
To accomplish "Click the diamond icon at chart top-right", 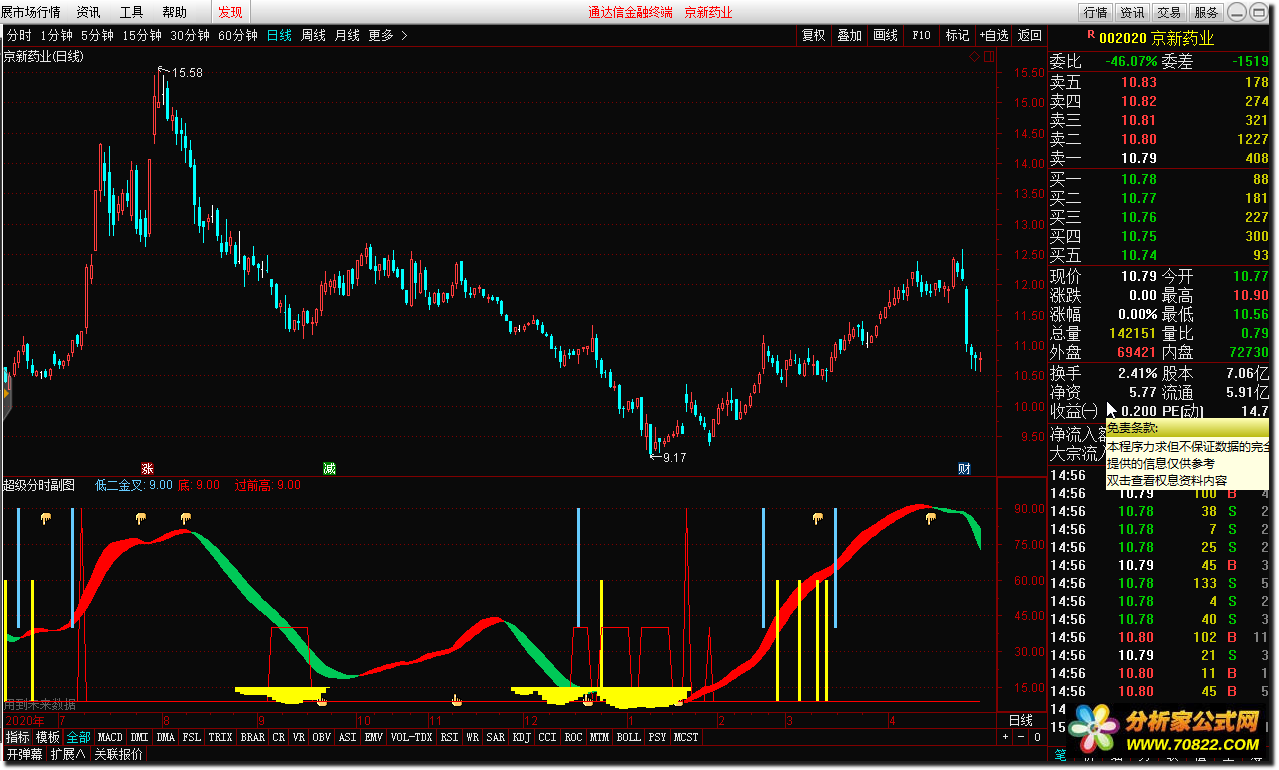I will (975, 57).
